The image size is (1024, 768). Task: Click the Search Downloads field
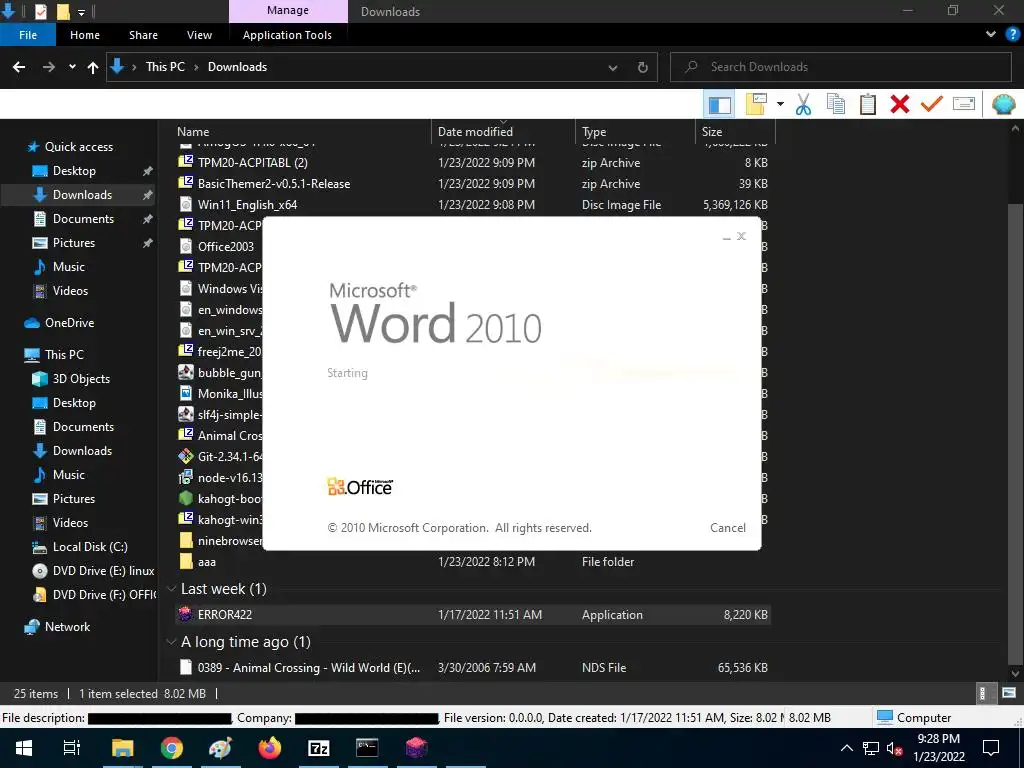(841, 67)
